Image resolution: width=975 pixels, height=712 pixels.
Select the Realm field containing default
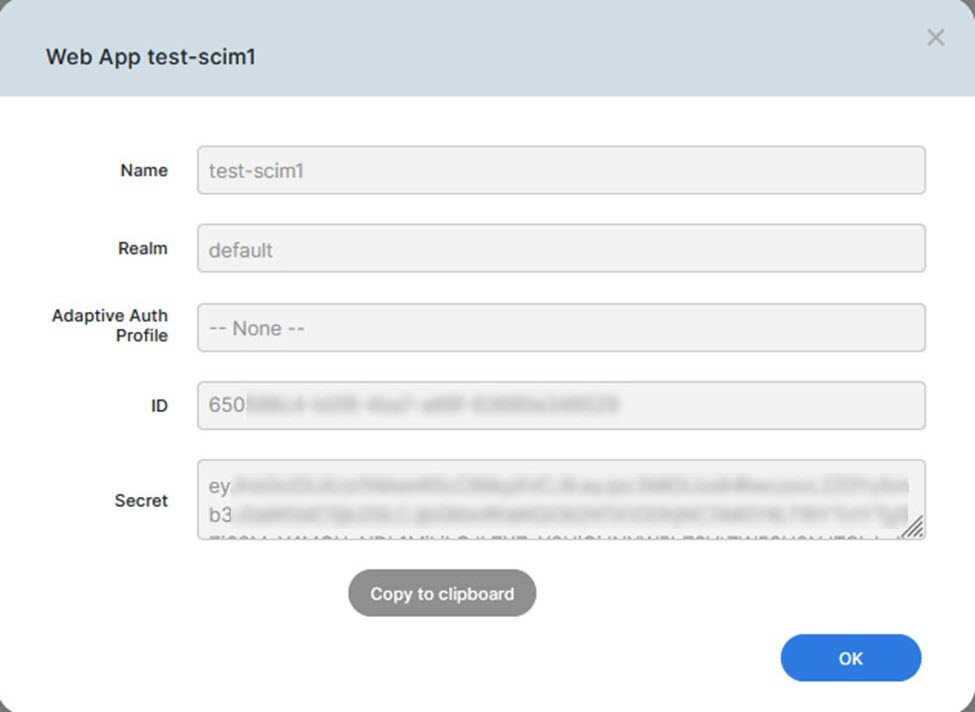(x=560, y=249)
